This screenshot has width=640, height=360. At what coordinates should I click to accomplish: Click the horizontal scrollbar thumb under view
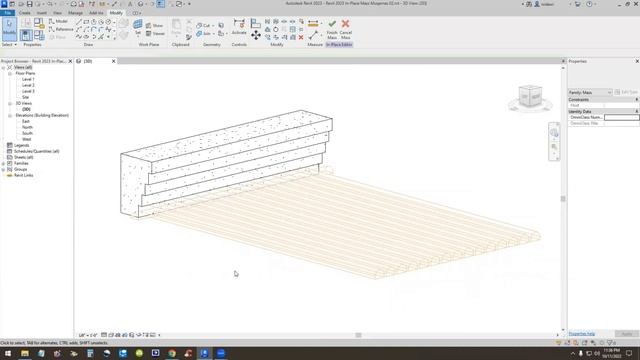coord(358,335)
